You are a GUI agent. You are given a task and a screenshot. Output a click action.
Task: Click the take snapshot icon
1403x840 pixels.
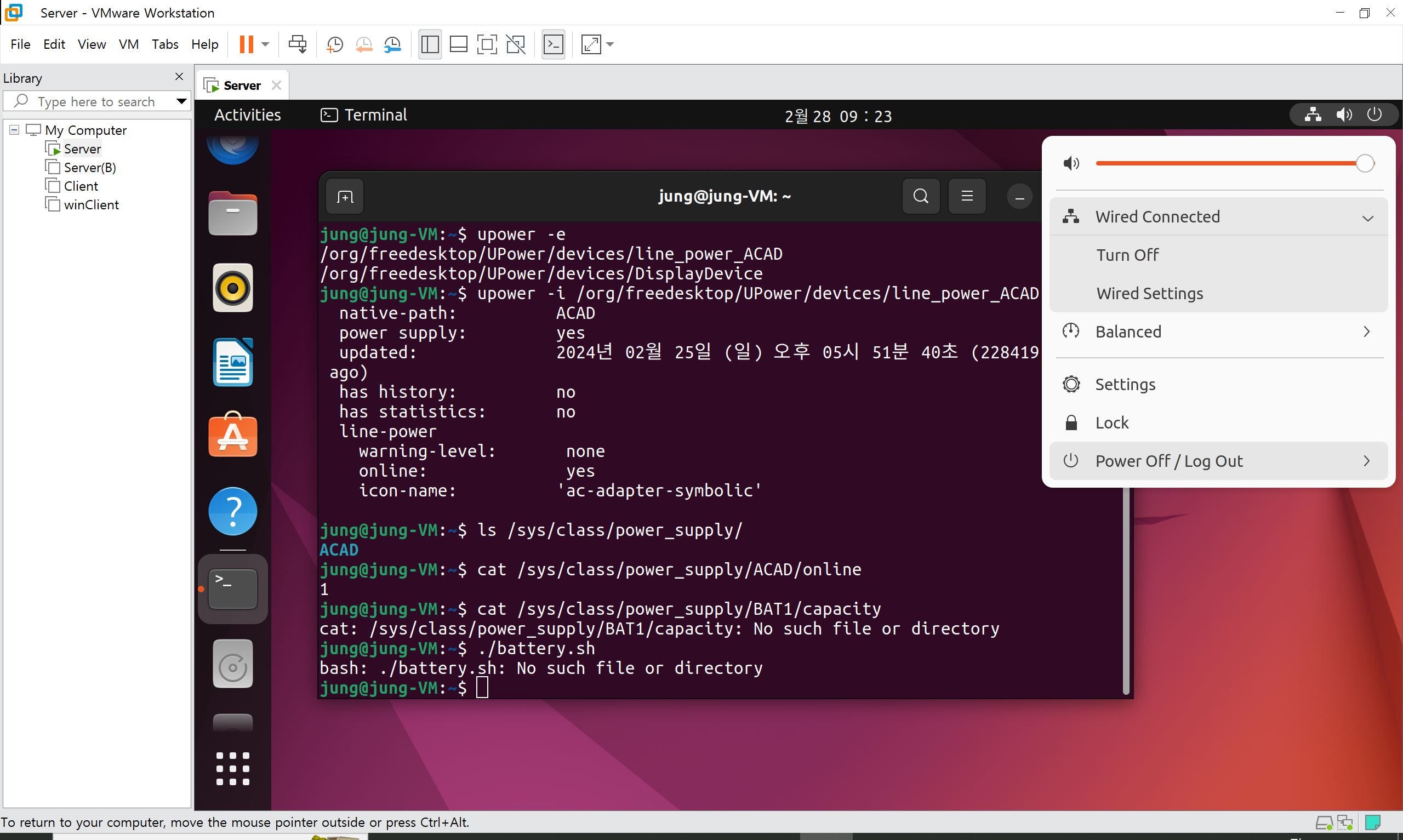(334, 44)
